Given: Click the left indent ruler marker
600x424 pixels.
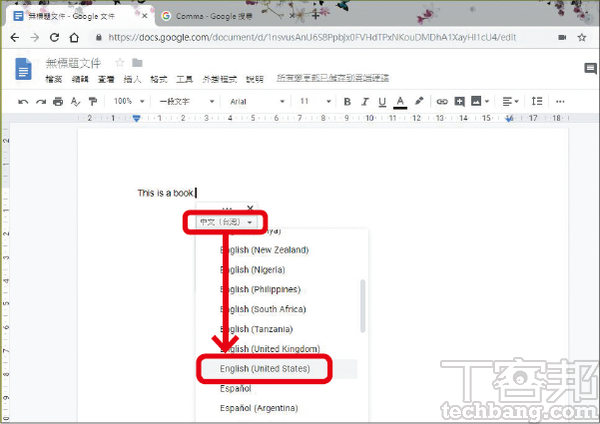Looking at the screenshot, I should click(136, 118).
